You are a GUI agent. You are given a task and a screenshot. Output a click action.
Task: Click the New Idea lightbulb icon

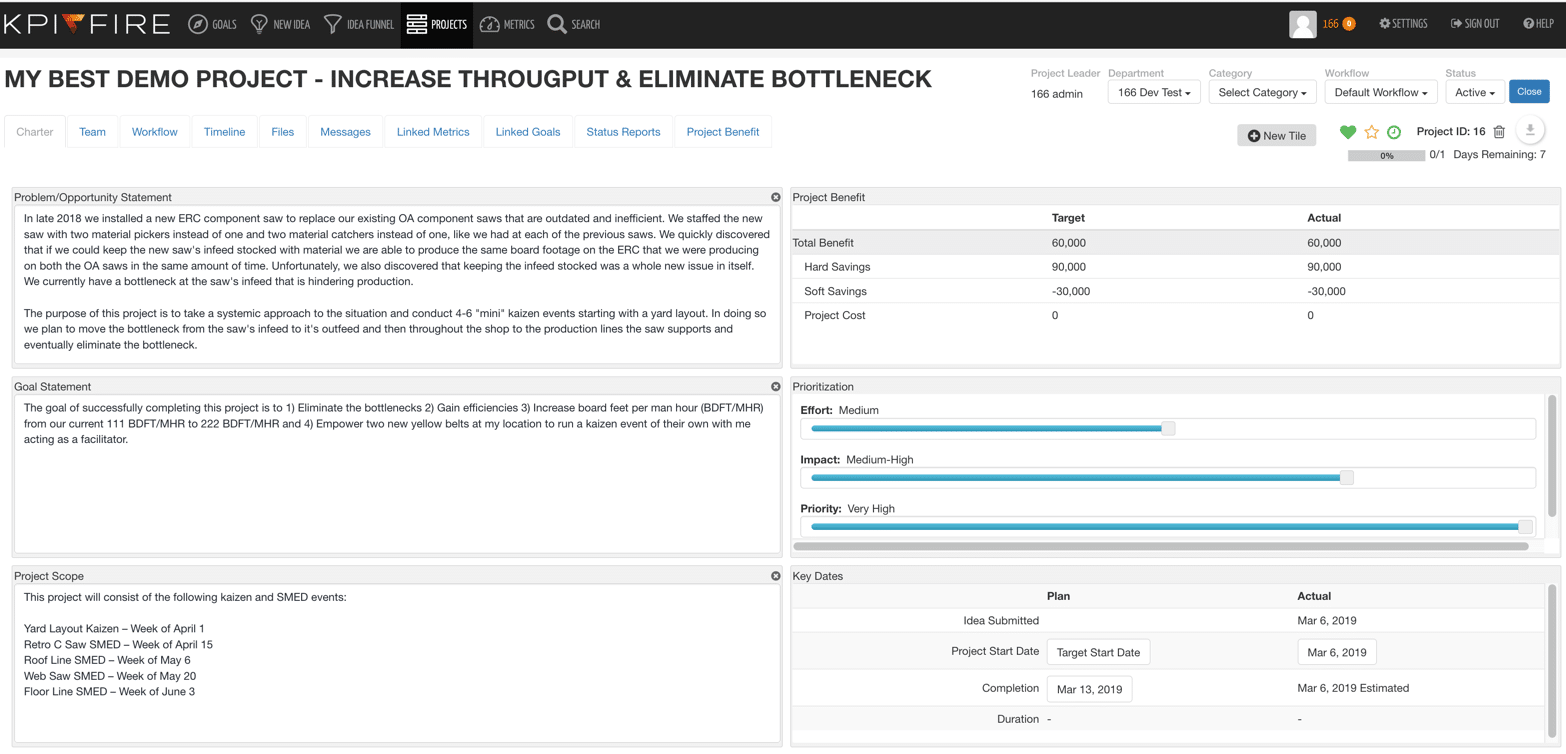tap(259, 24)
